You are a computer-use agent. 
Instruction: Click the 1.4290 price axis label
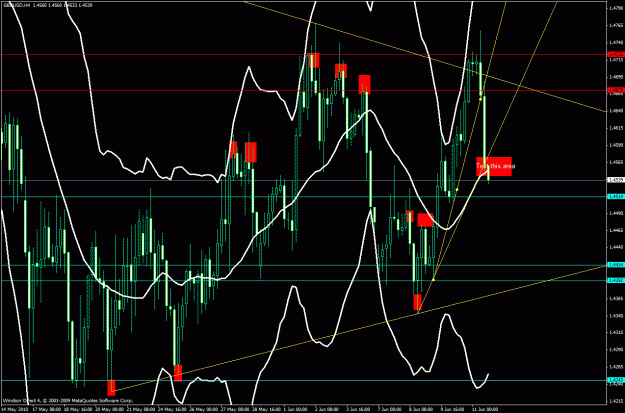tap(615, 350)
